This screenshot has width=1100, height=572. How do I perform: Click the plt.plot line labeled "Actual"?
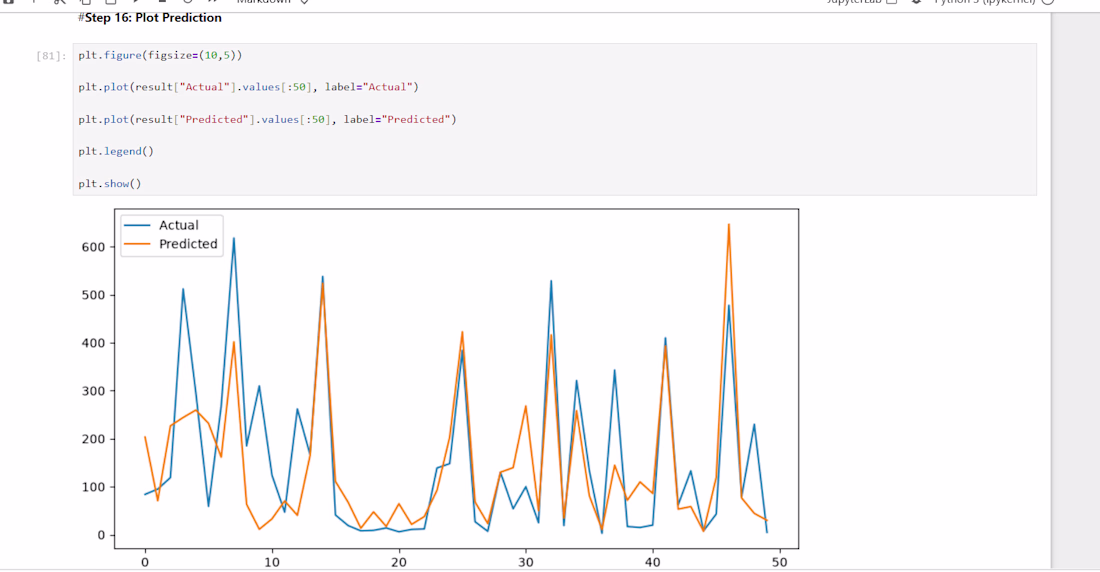(248, 87)
